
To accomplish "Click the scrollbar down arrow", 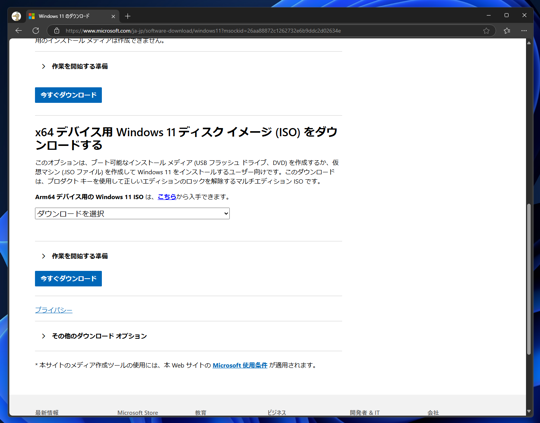I will click(x=529, y=411).
